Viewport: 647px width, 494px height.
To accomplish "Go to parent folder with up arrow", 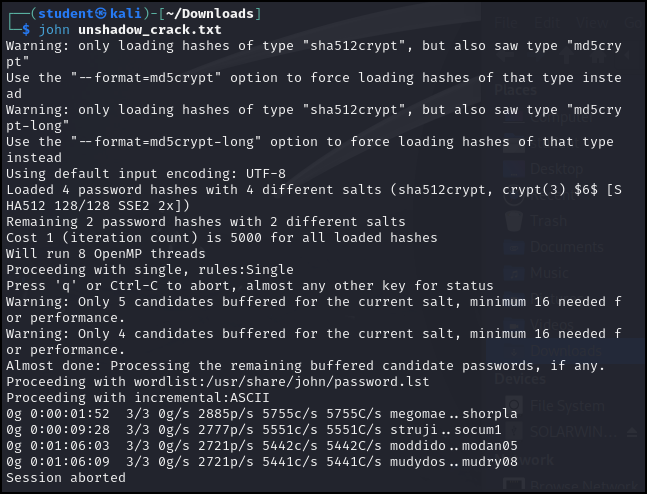I will click(x=568, y=55).
